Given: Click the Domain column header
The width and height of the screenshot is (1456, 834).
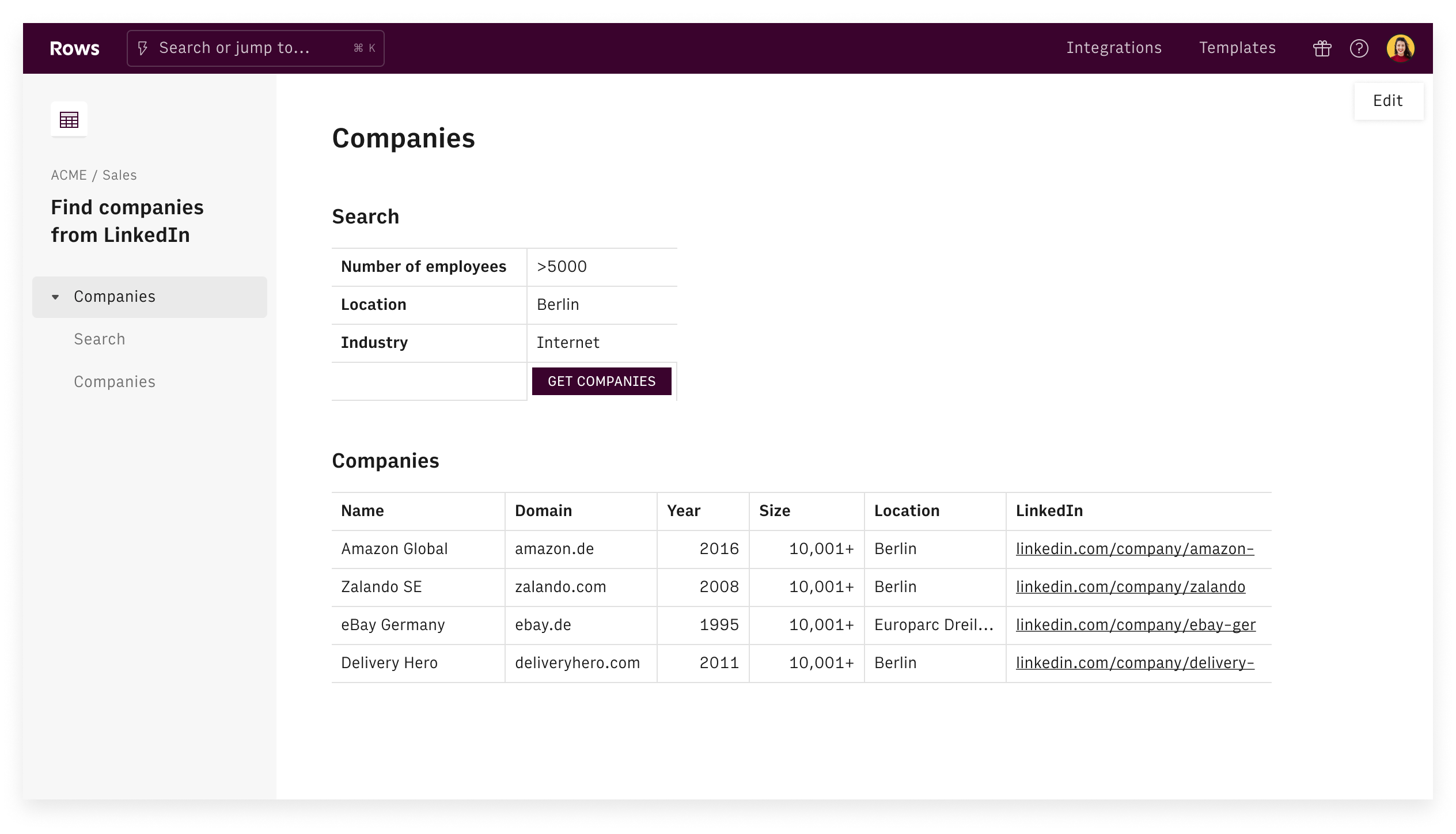Looking at the screenshot, I should [581, 511].
